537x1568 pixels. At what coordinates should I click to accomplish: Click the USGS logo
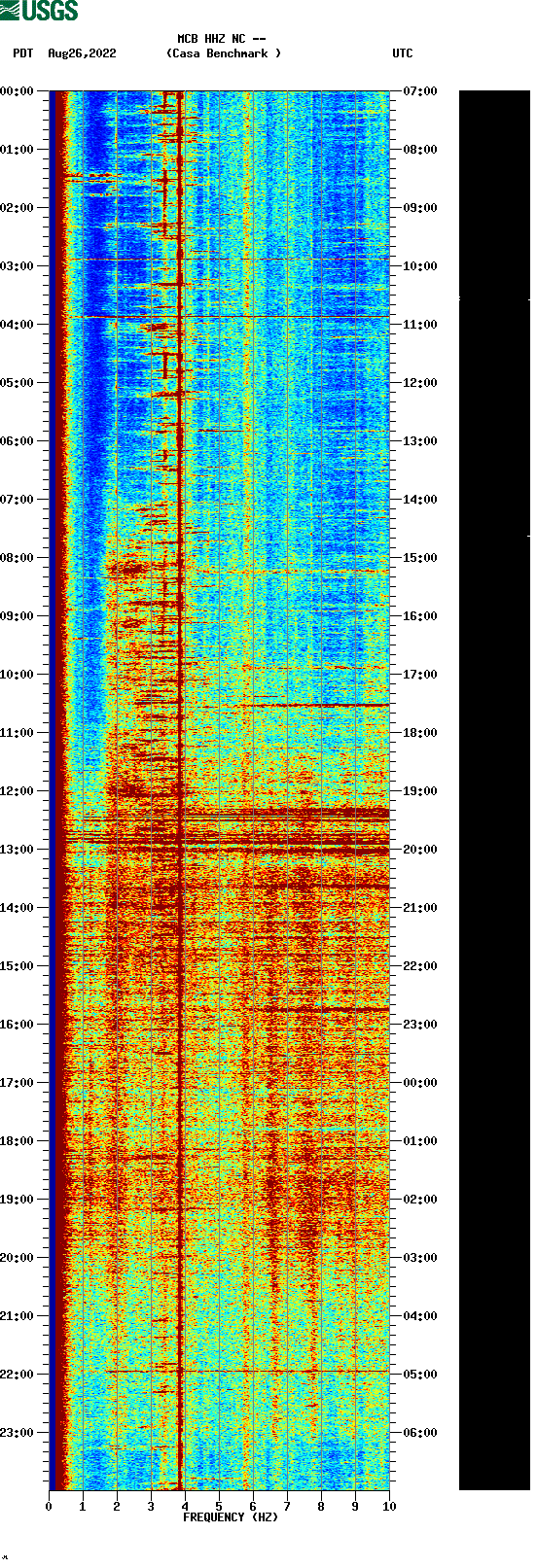[x=40, y=11]
